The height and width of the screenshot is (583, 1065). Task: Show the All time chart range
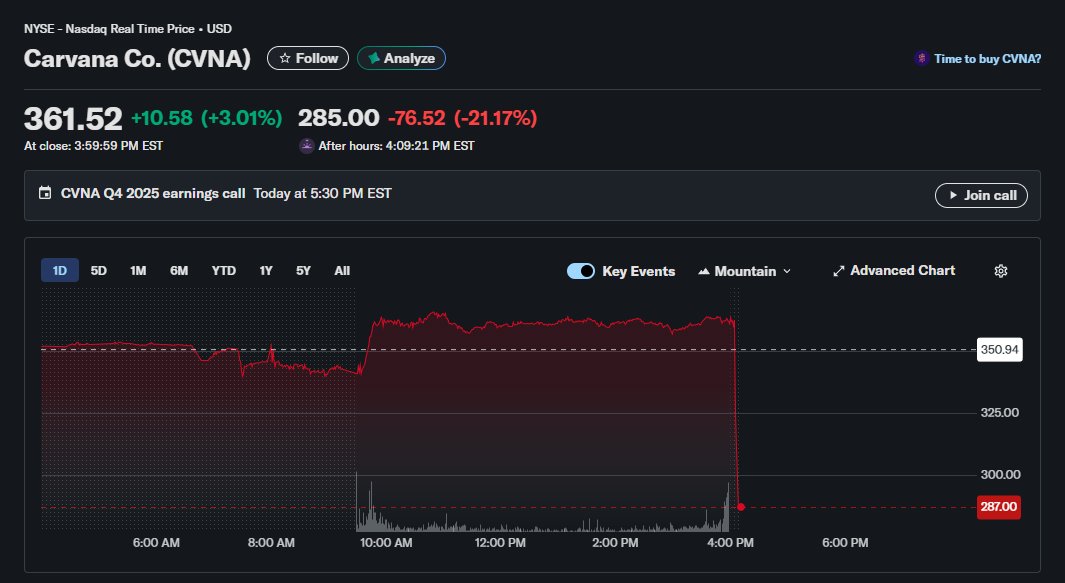(342, 270)
